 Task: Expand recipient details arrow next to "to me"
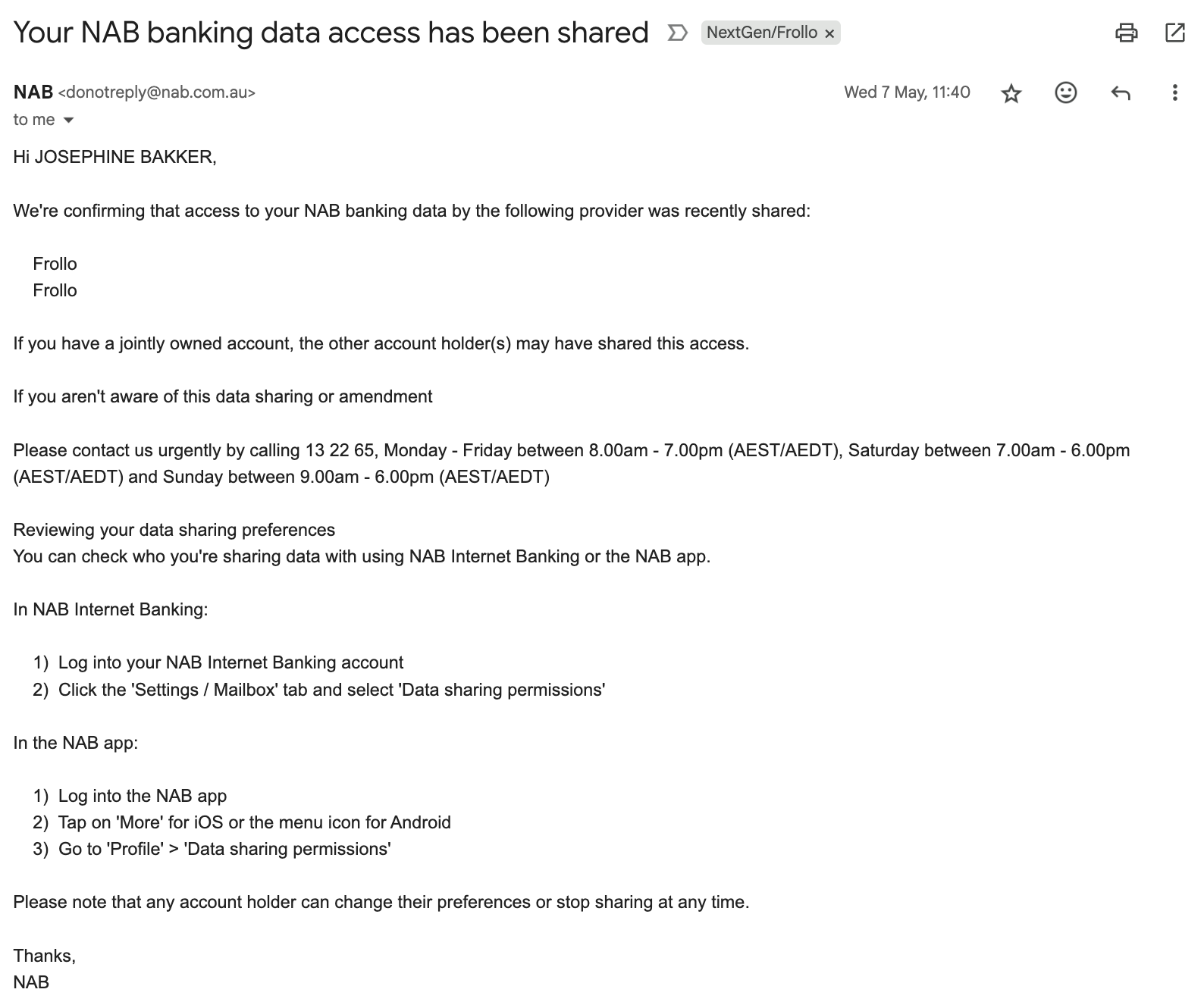click(x=68, y=120)
